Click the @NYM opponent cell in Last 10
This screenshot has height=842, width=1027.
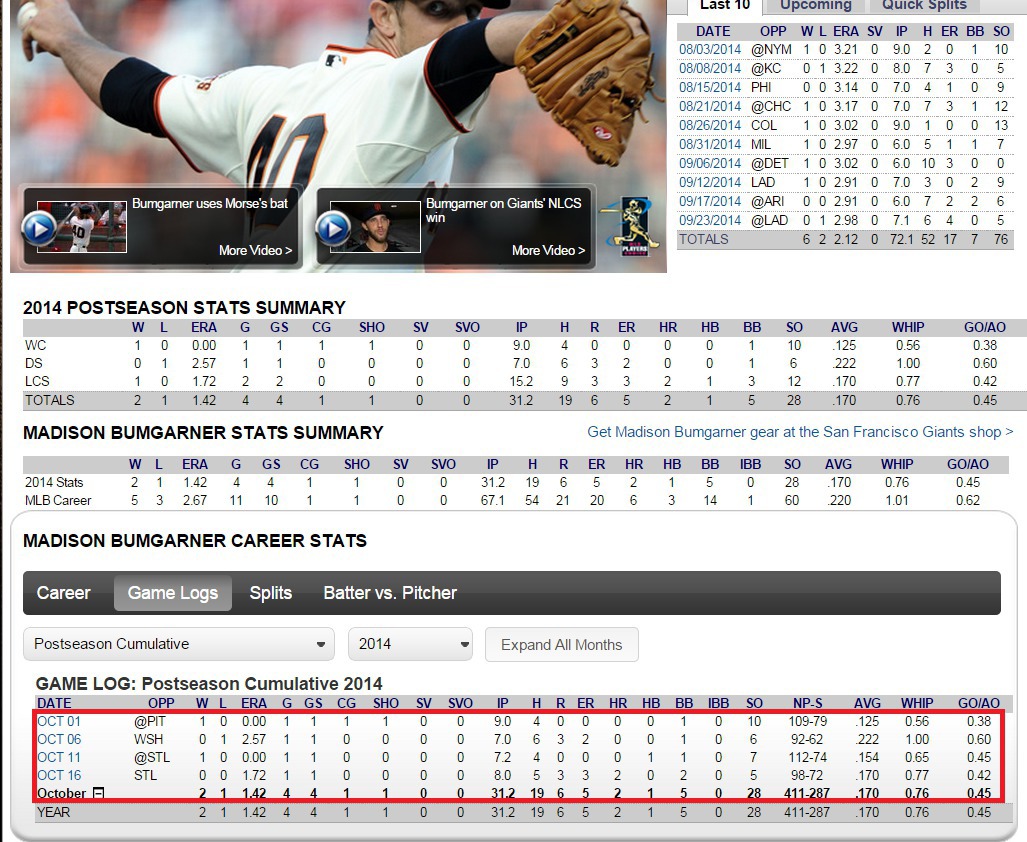click(x=771, y=50)
